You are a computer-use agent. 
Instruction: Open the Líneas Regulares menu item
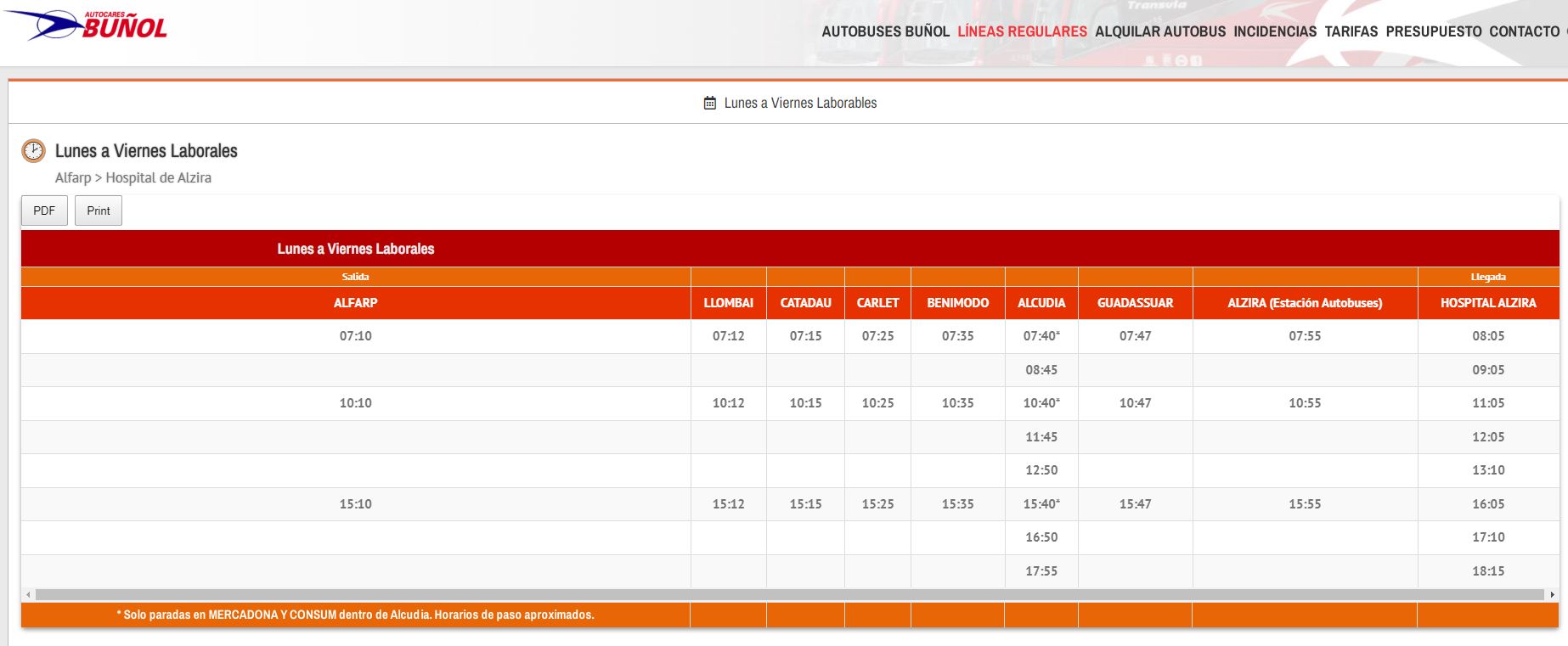click(1022, 31)
